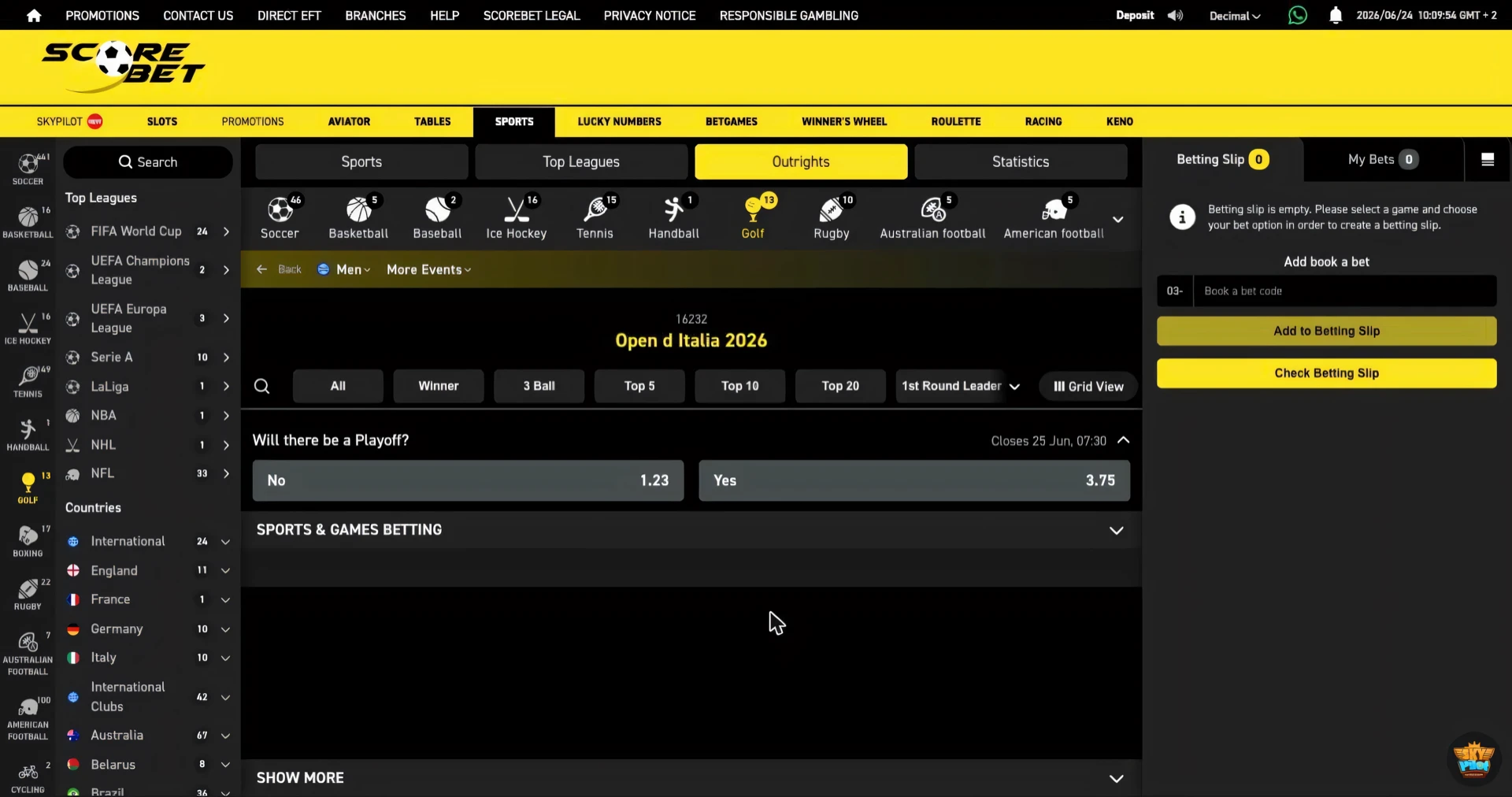The width and height of the screenshot is (1512, 797).
Task: Filter markets by Top 10
Action: 739,386
